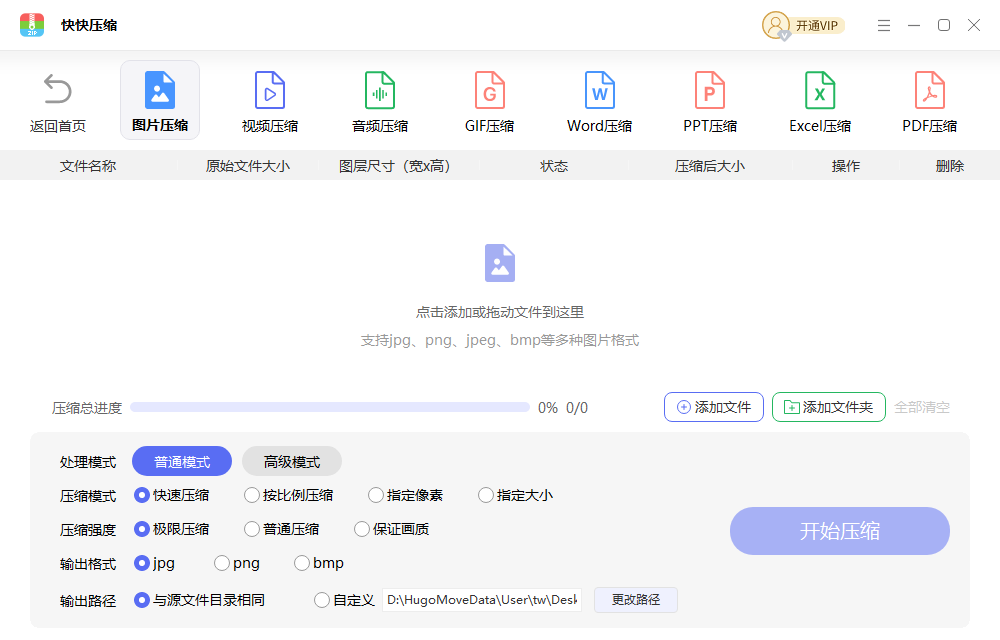Click the 状态 column header
This screenshot has width=1000, height=640.
[554, 166]
